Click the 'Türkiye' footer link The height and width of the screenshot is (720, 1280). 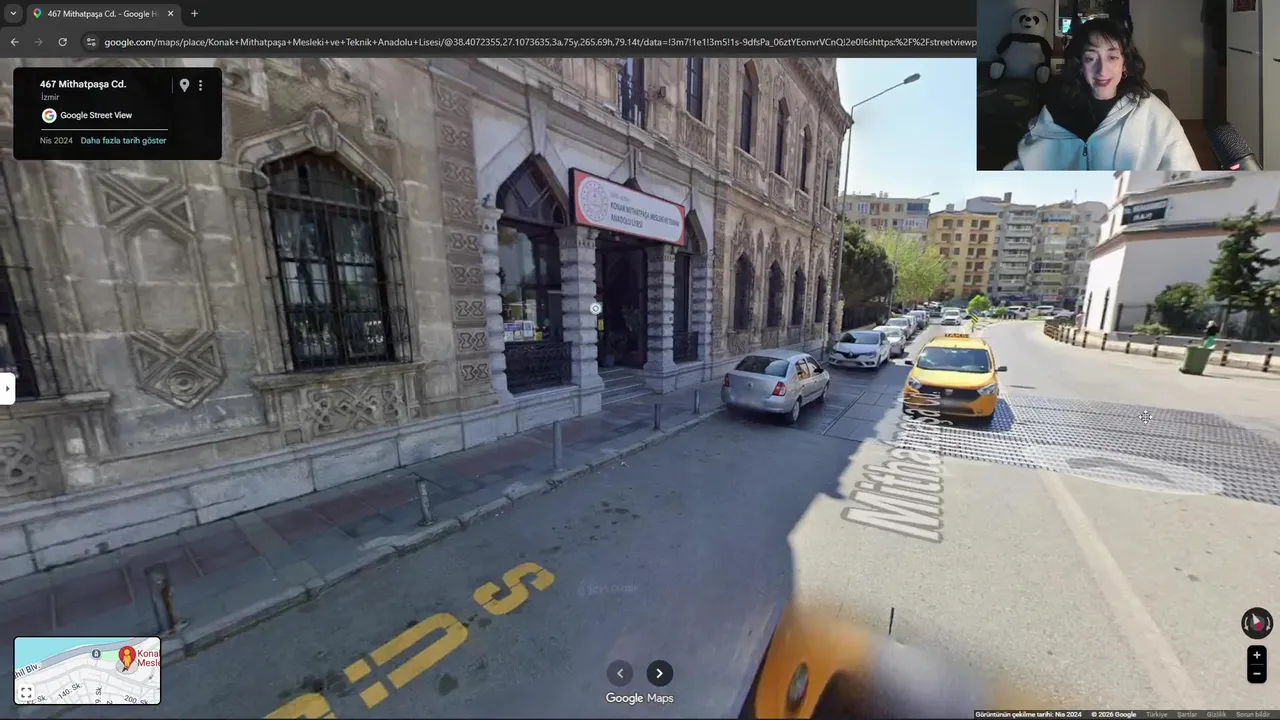(x=1156, y=714)
